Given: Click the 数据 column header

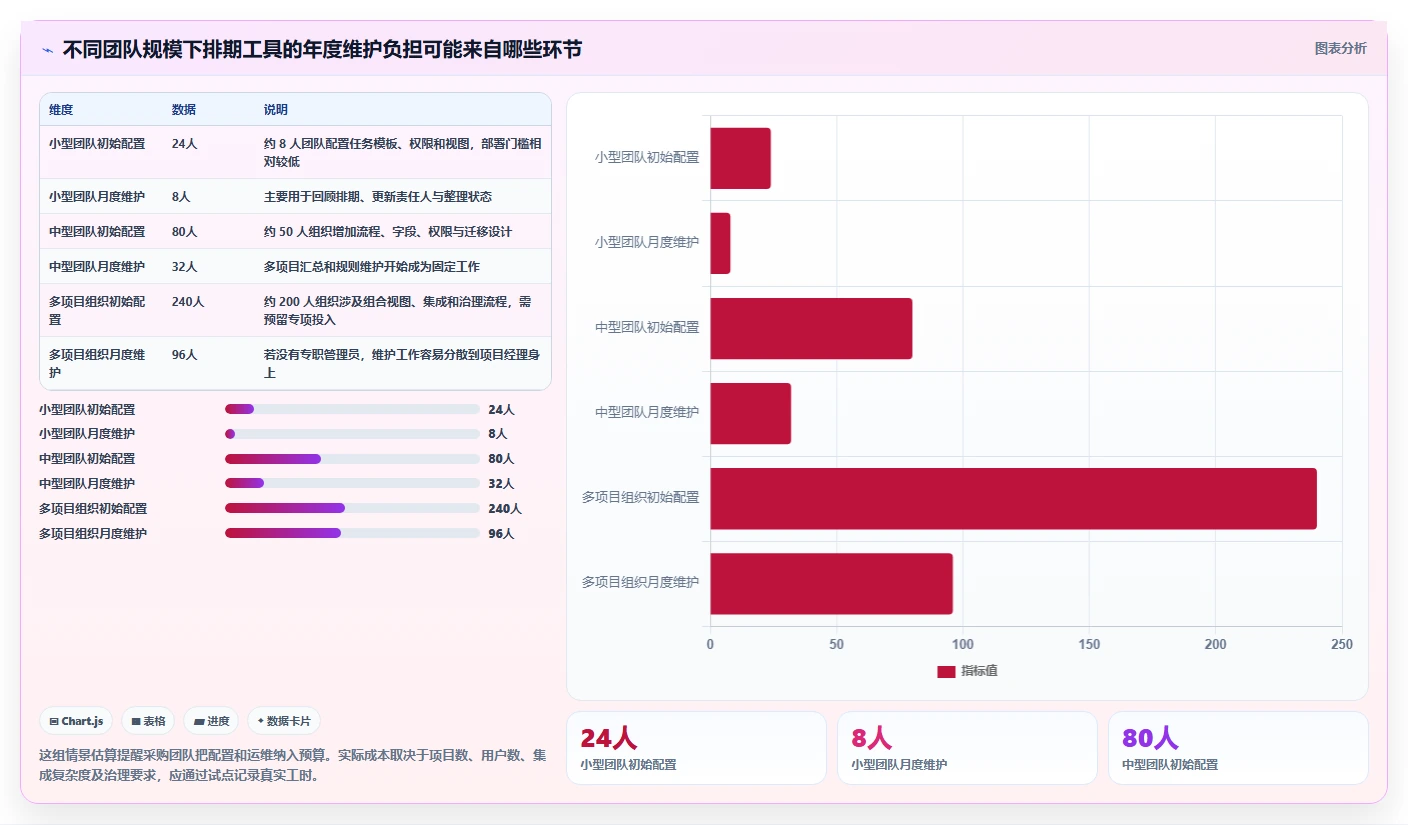Looking at the screenshot, I should pyautogui.click(x=184, y=110).
